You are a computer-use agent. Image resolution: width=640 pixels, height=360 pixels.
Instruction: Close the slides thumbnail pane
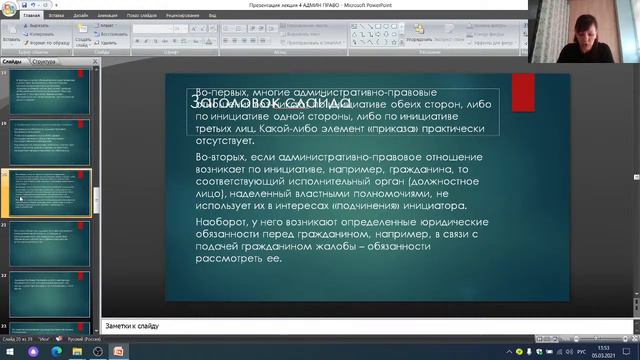tap(95, 62)
